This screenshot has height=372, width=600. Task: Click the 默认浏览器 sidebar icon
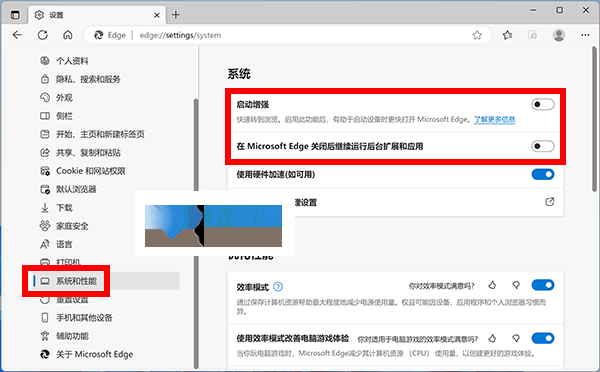pos(45,189)
